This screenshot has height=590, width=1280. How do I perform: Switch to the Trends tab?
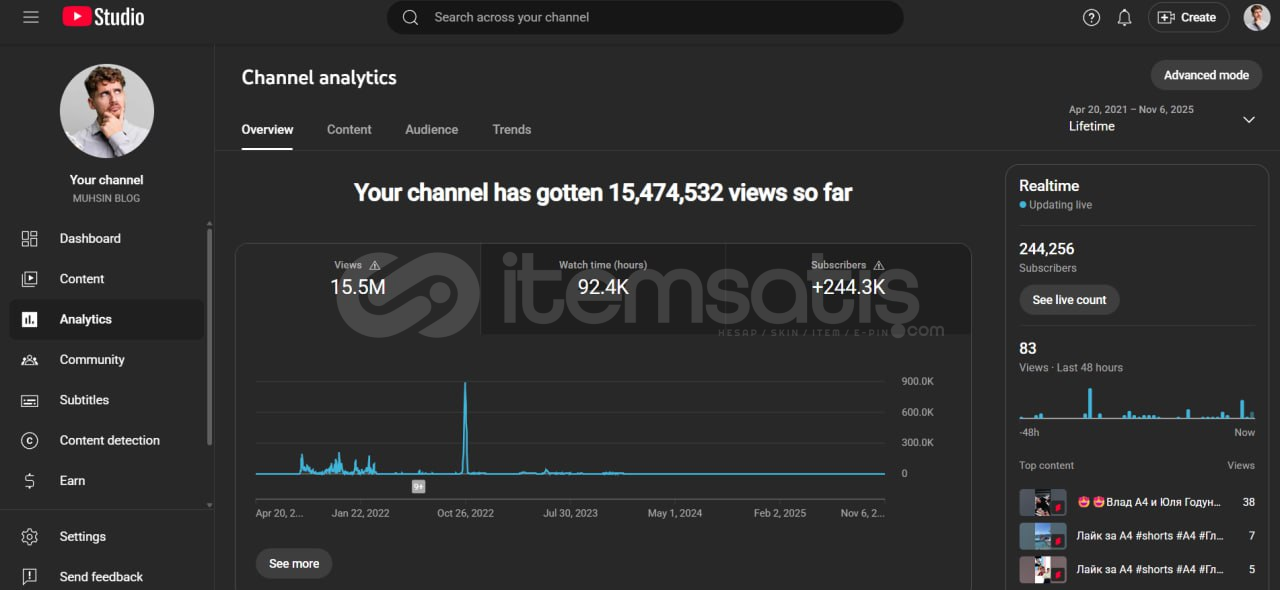click(x=511, y=130)
